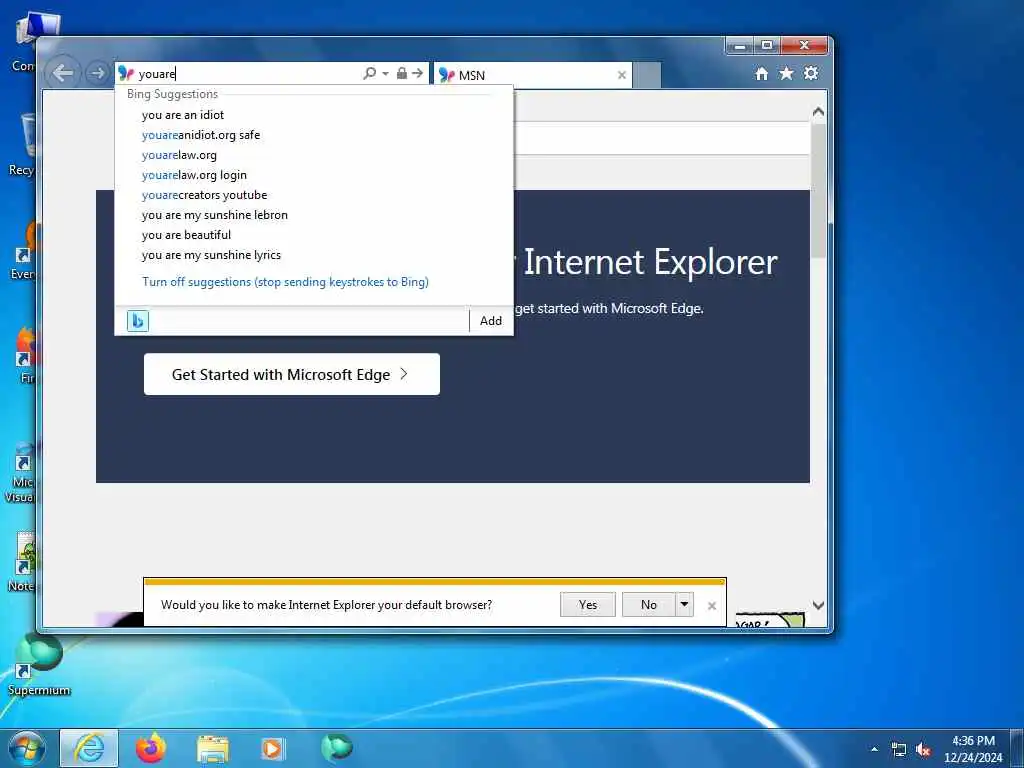This screenshot has height=768, width=1024.
Task: Expand the dropdown arrow next to No
Action: pyautogui.click(x=684, y=605)
